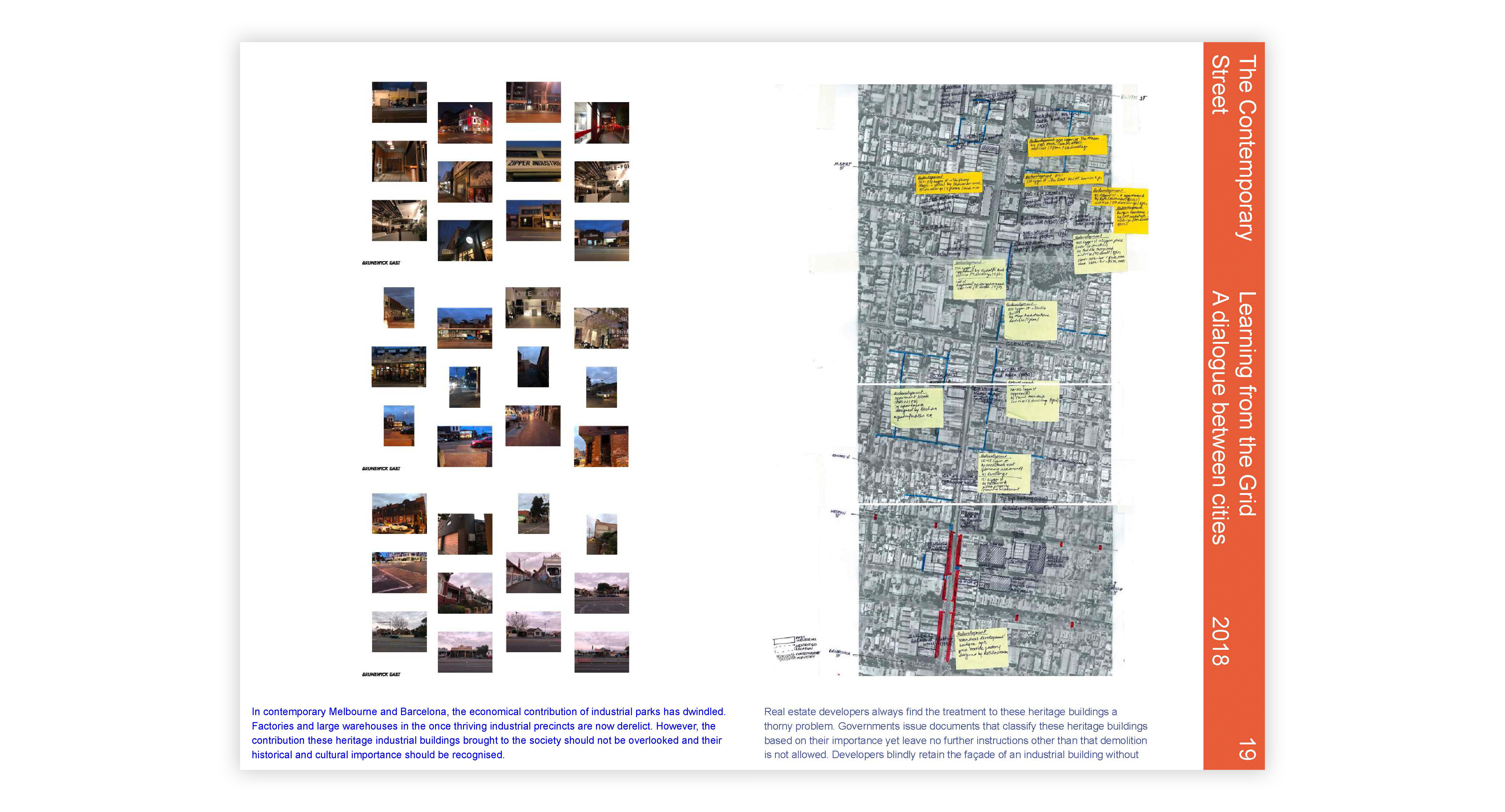Click the red car street photo
Viewport: 1505px width, 812px height.
pyautogui.click(x=464, y=446)
